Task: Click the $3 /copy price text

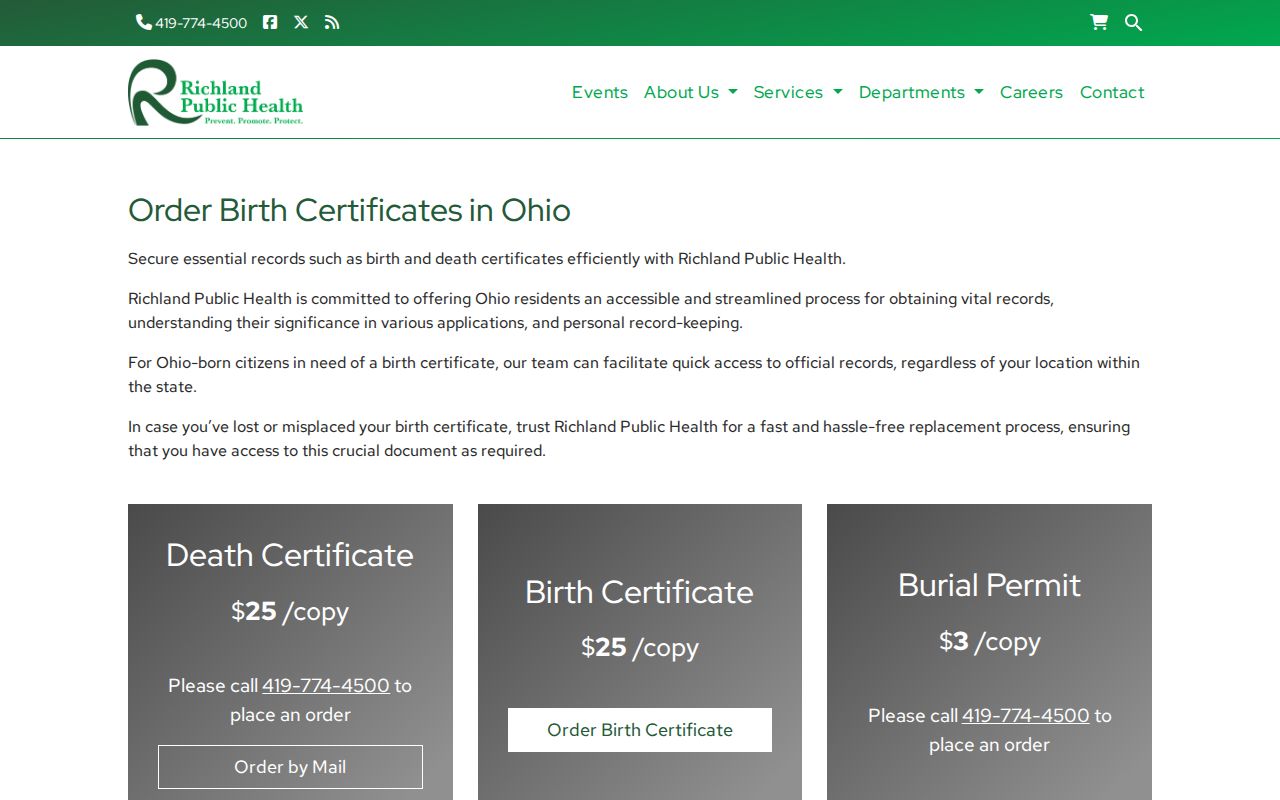Action: [x=989, y=642]
